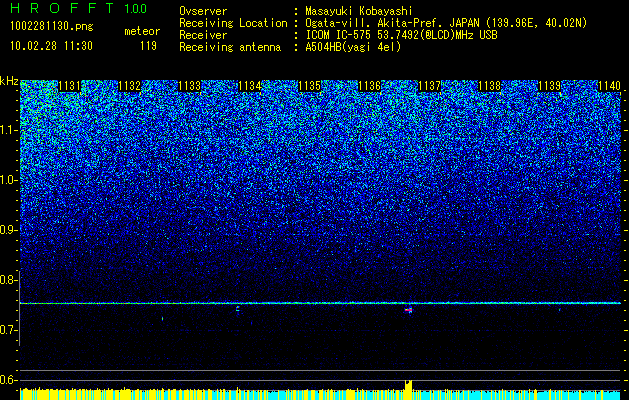Image resolution: width=629 pixels, height=400 pixels.
Task: Click the 1138 time marker
Action: click(x=489, y=86)
